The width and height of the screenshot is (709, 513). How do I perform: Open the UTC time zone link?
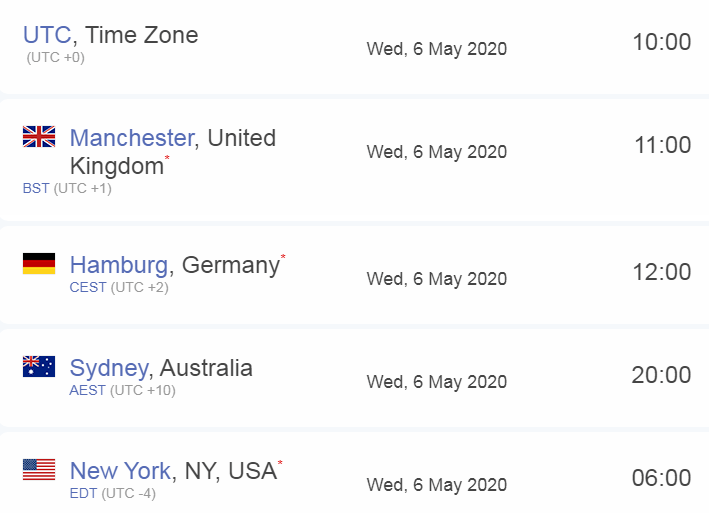pyautogui.click(x=47, y=35)
